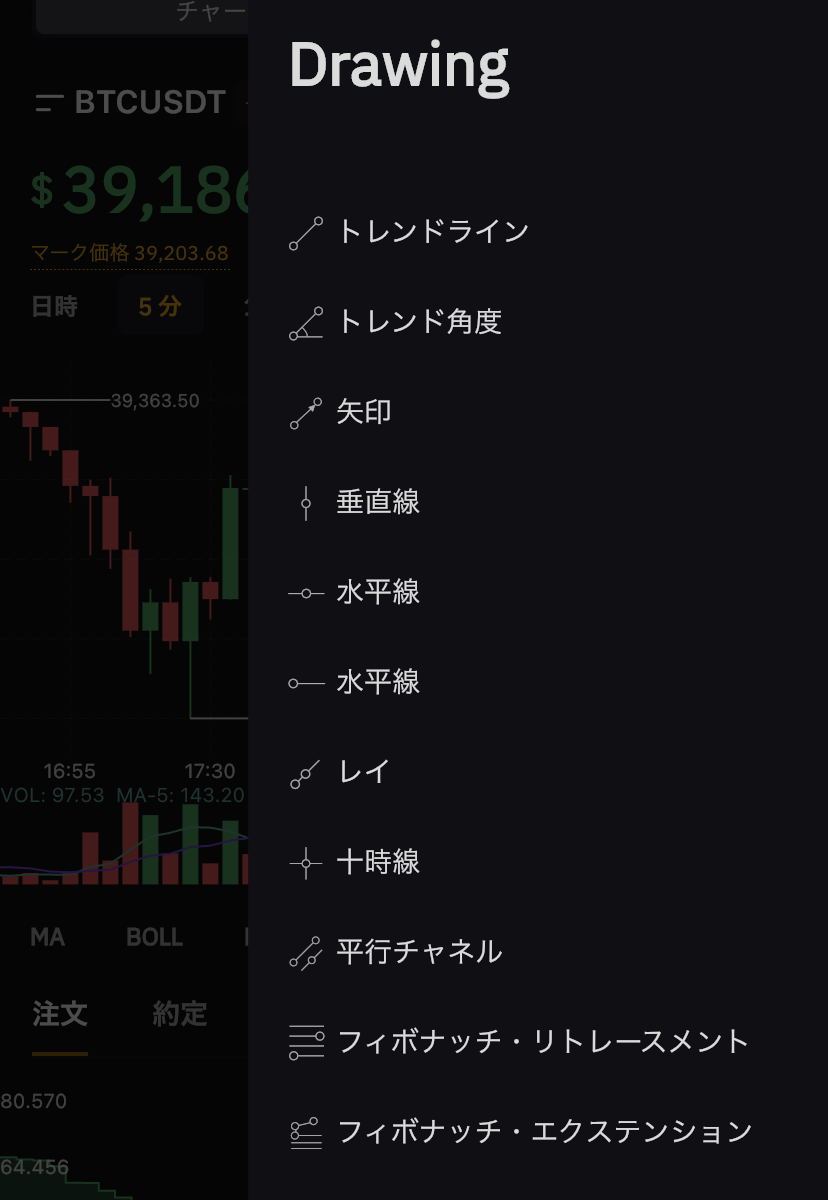This screenshot has height=1200, width=828.
Task: Choose first 水平線 icon with centered dot
Action: (306, 593)
